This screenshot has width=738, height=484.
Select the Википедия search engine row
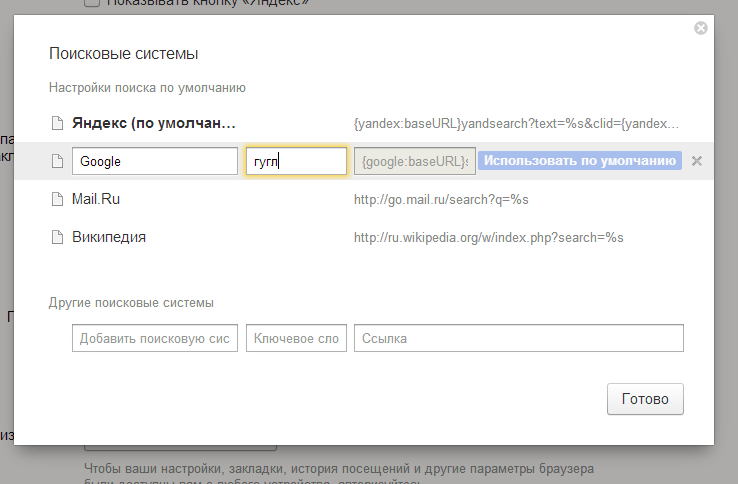point(364,237)
